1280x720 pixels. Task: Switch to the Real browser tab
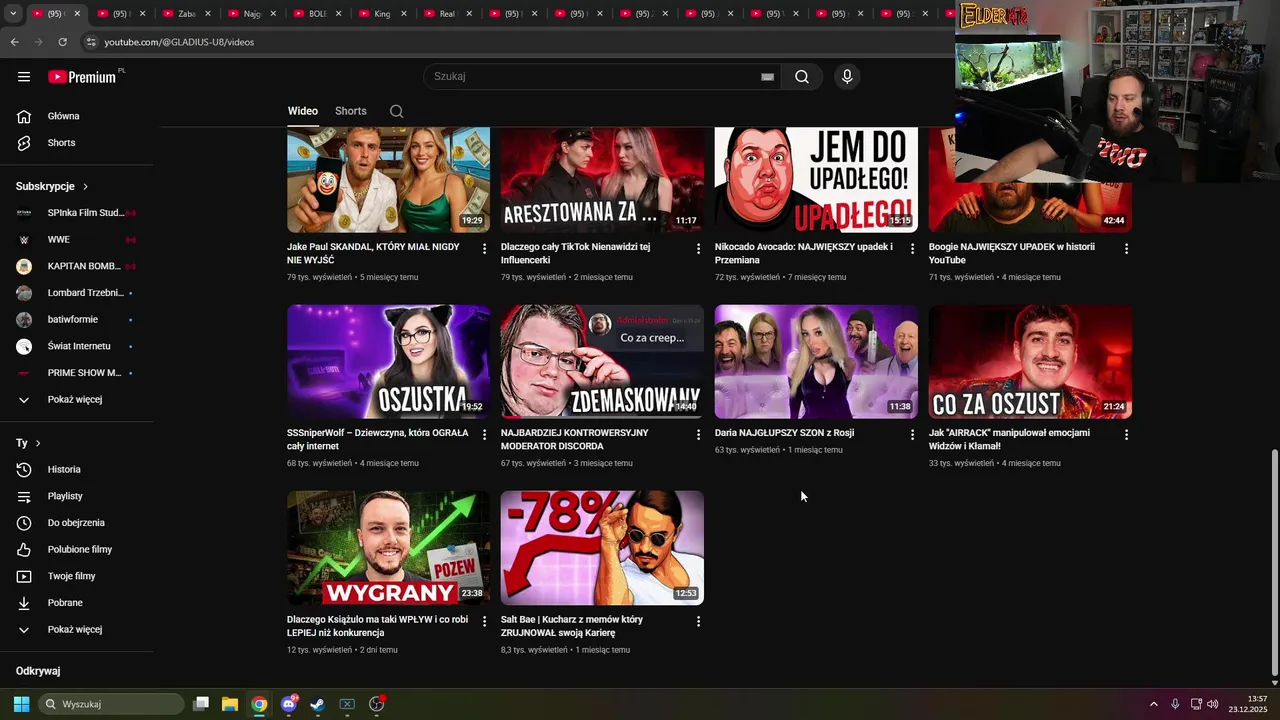446,14
